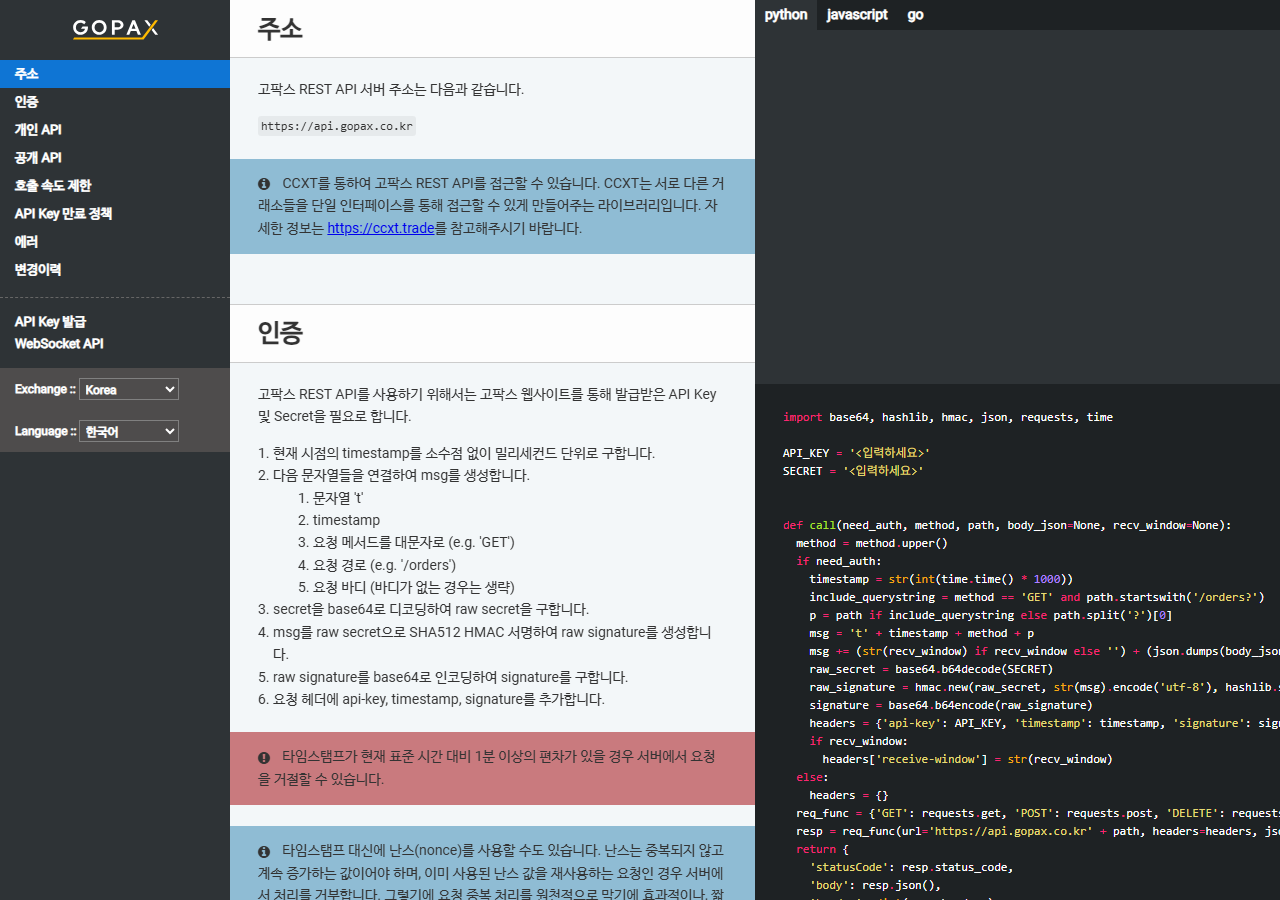Viewport: 1280px width, 900px height.
Task: Click the warning icon in red timestamp notice
Action: click(264, 757)
